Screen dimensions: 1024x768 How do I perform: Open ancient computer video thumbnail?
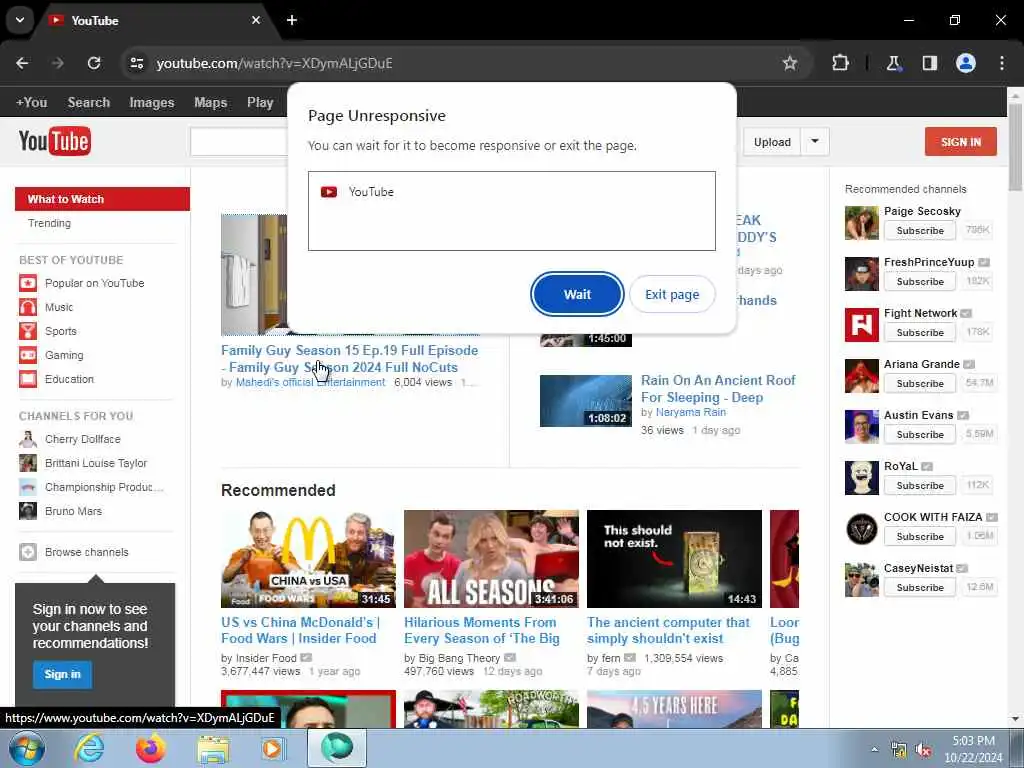coord(674,559)
